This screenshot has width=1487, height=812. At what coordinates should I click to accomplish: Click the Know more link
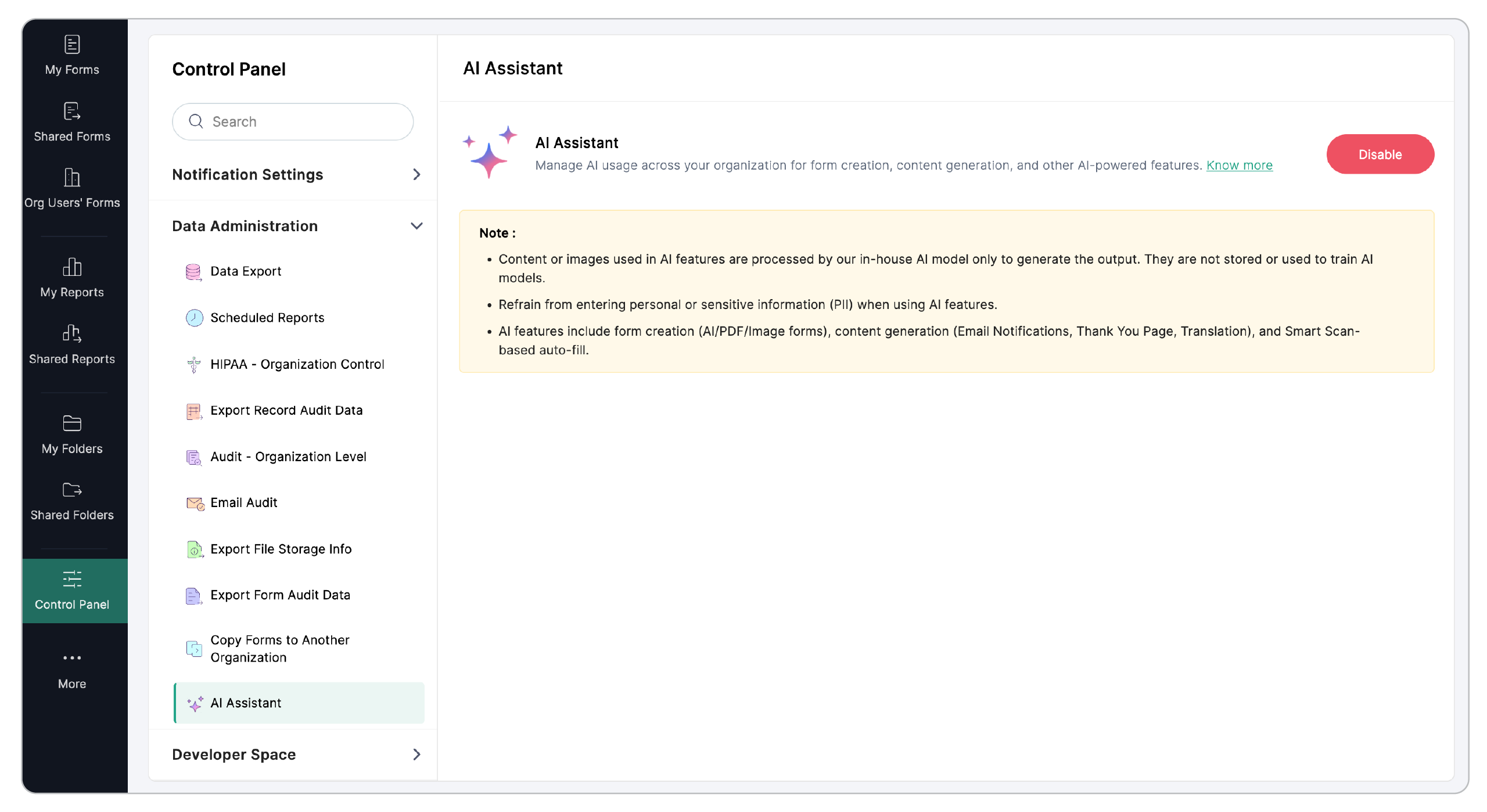[x=1239, y=166]
